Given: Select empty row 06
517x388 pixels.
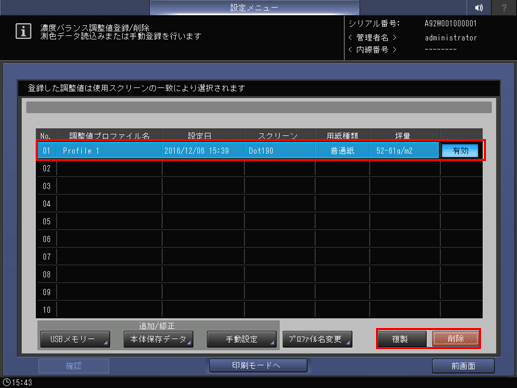Looking at the screenshot, I should pyautogui.click(x=259, y=239).
